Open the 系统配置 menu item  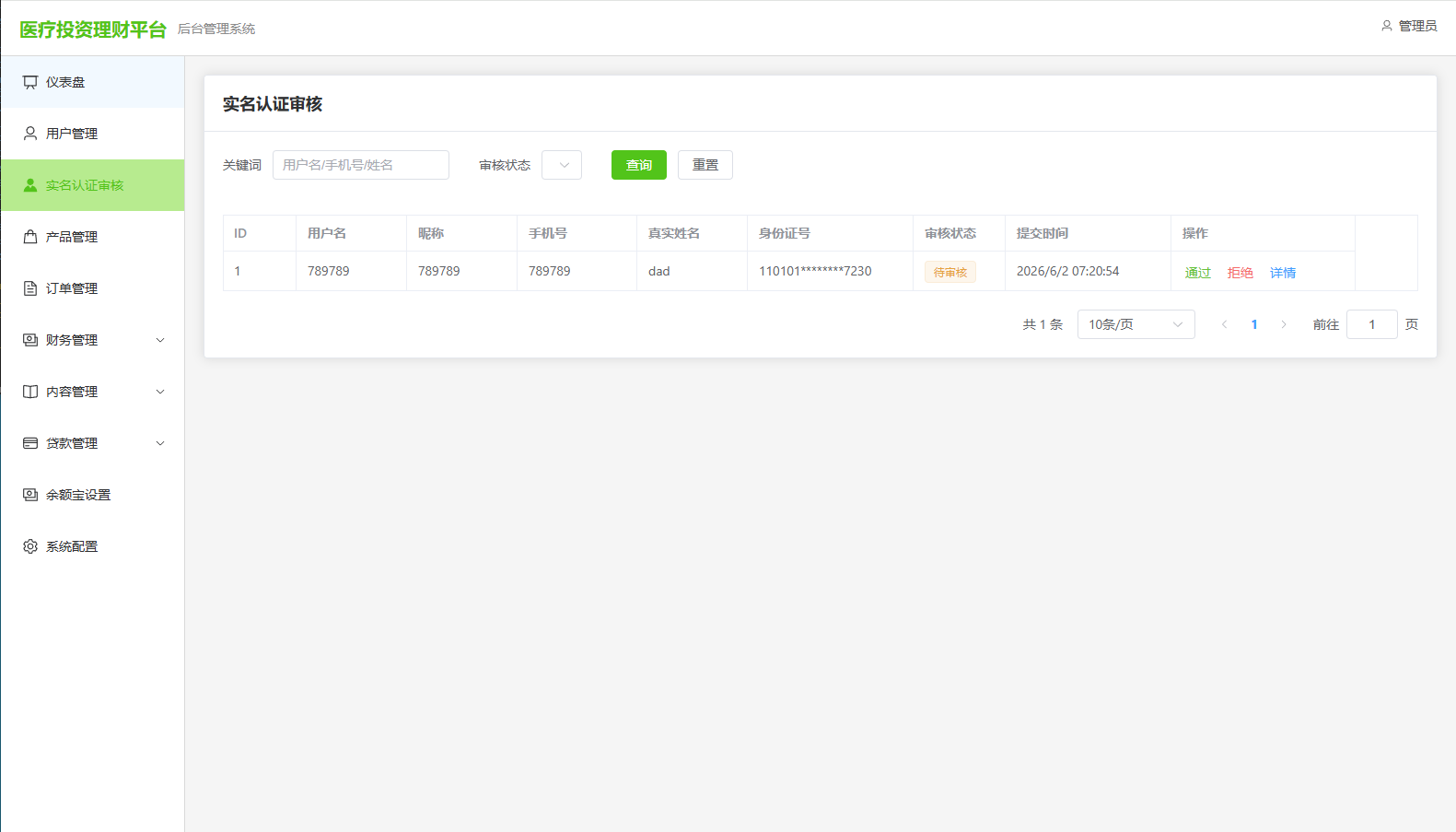(x=92, y=546)
